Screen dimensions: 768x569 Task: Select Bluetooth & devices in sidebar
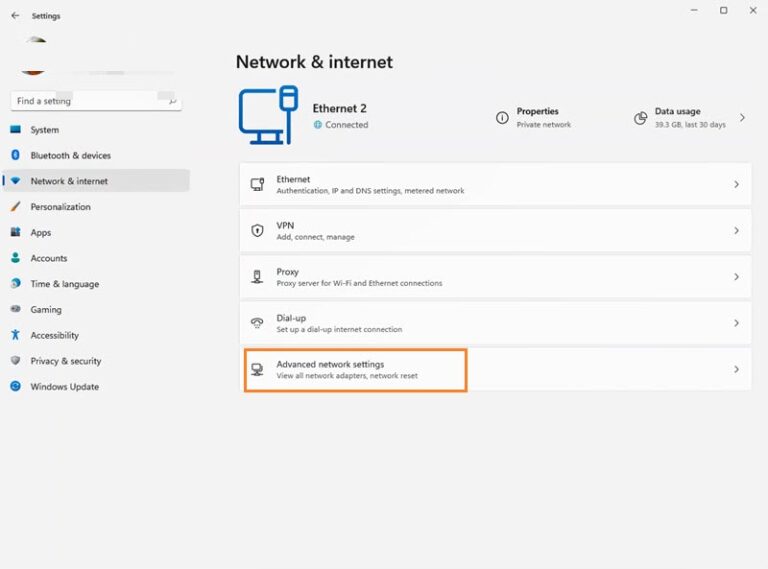tap(96, 155)
